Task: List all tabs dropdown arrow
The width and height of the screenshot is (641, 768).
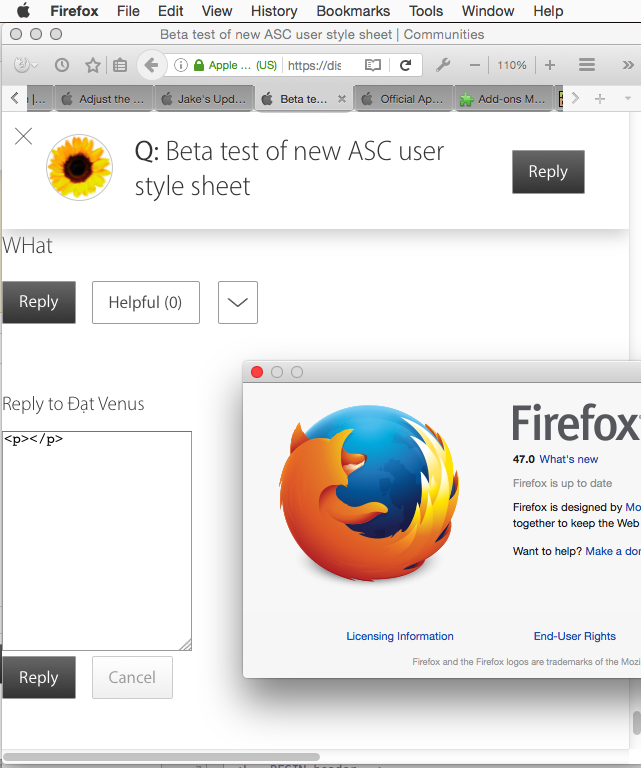Action: click(627, 98)
